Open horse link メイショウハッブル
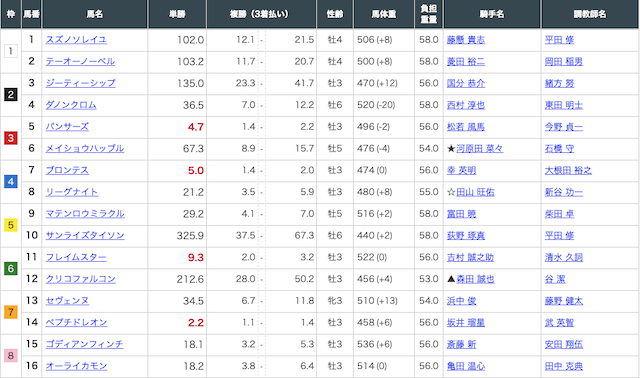The width and height of the screenshot is (640, 378). [84, 148]
